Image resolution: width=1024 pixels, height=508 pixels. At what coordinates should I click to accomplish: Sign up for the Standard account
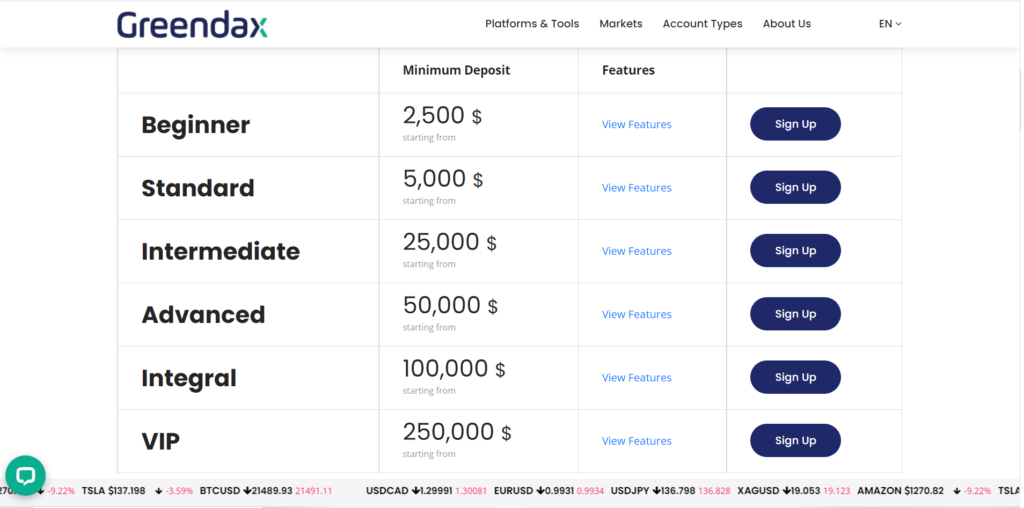click(x=795, y=187)
